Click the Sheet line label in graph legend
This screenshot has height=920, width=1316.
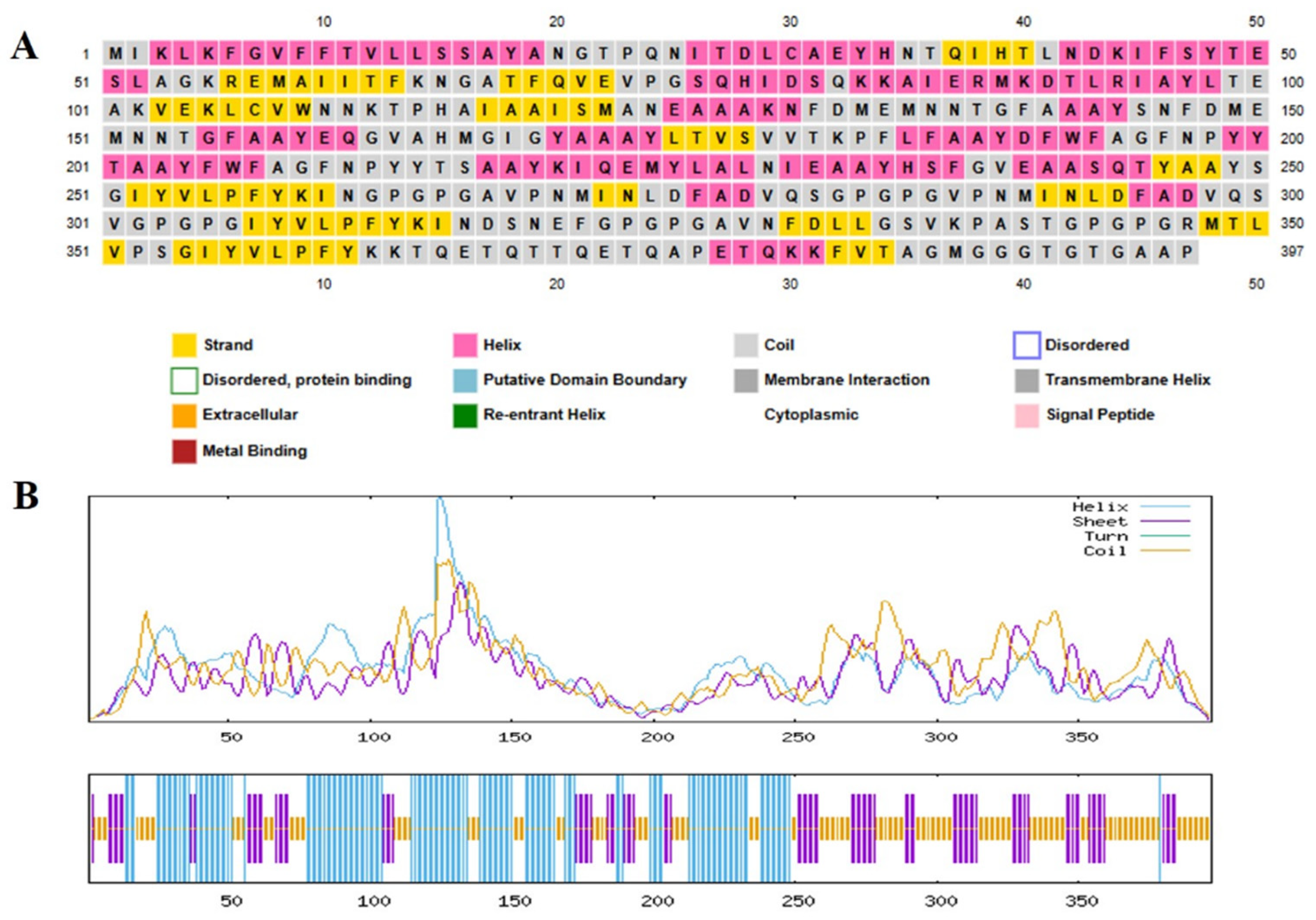1099,522
